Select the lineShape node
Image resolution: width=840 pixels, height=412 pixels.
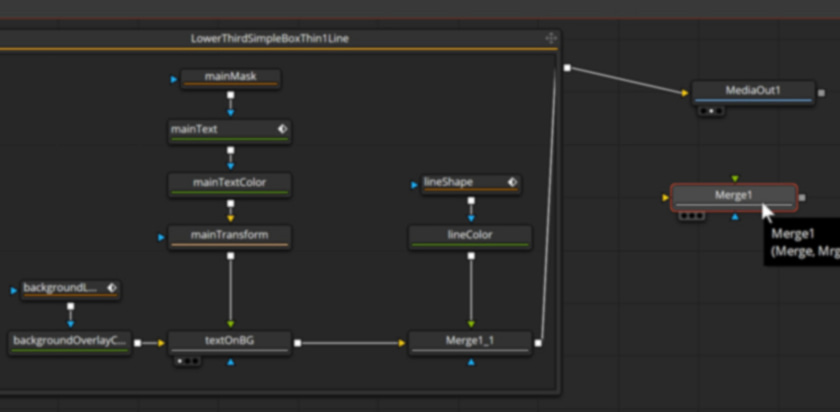(471, 184)
